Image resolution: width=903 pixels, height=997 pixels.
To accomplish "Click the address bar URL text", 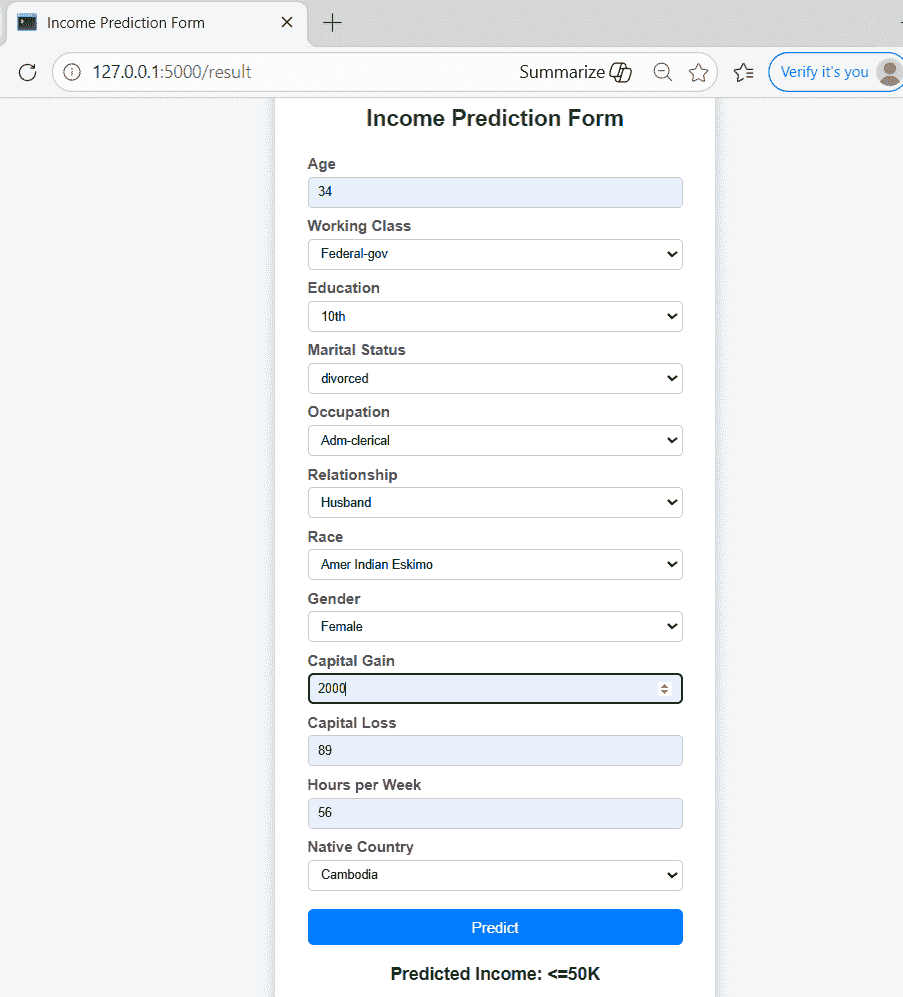I will tap(171, 72).
